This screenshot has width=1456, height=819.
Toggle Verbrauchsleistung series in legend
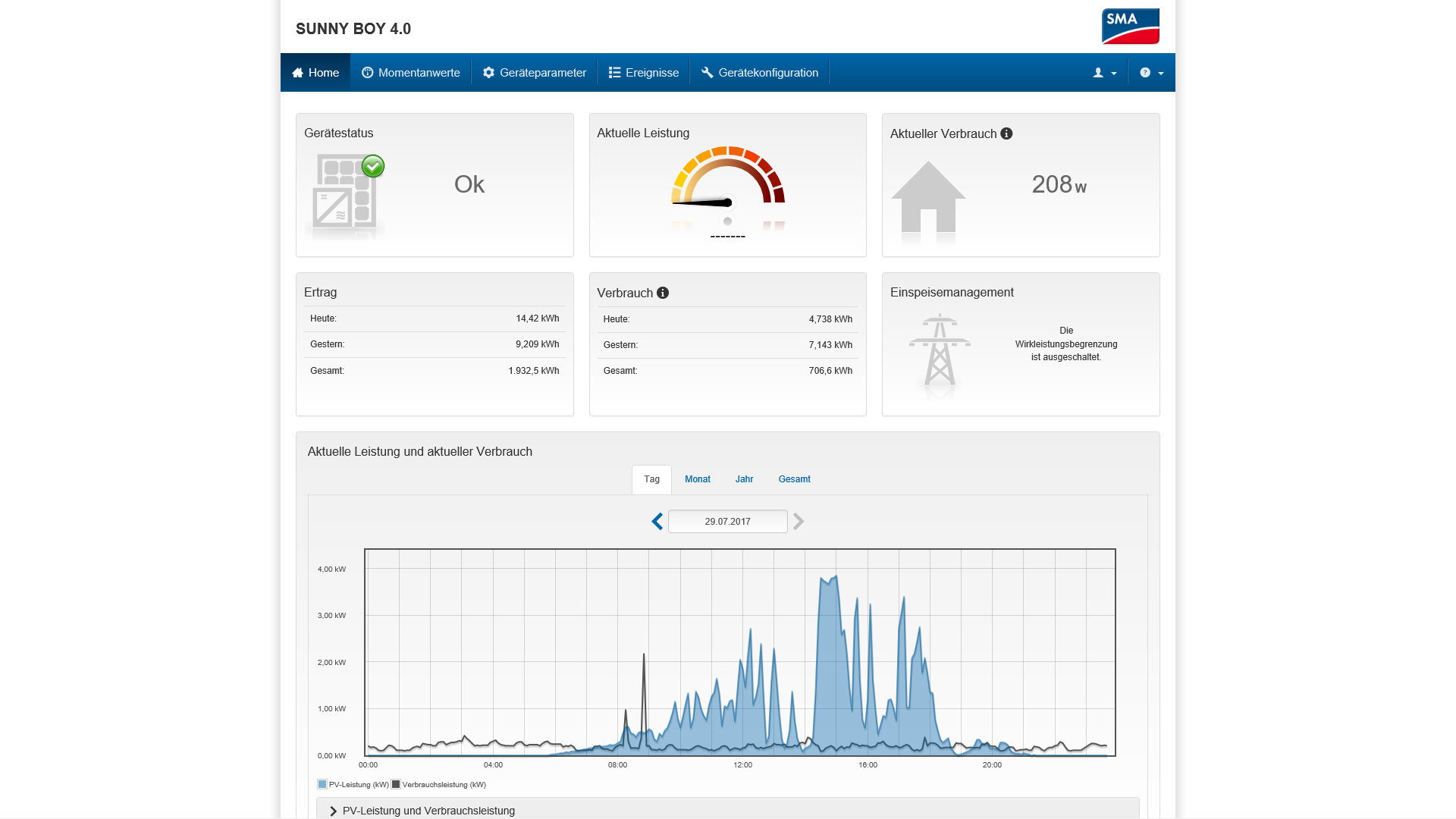(x=439, y=785)
